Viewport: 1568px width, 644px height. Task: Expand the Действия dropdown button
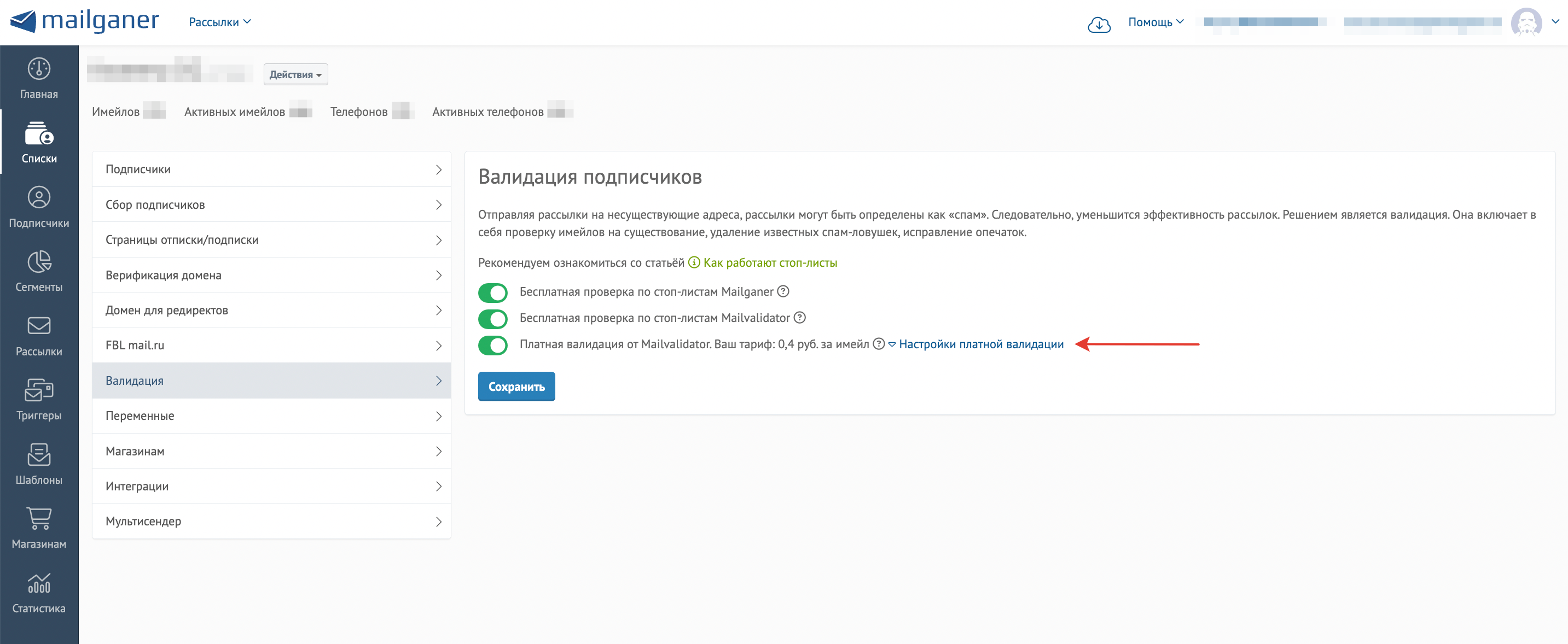295,74
